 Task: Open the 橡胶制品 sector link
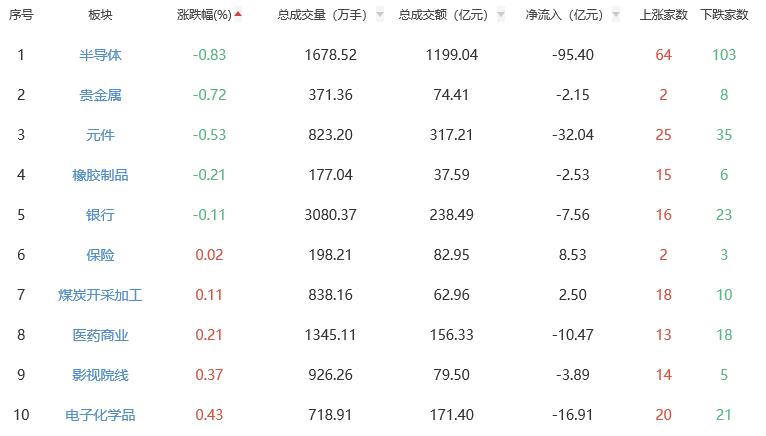click(x=100, y=175)
